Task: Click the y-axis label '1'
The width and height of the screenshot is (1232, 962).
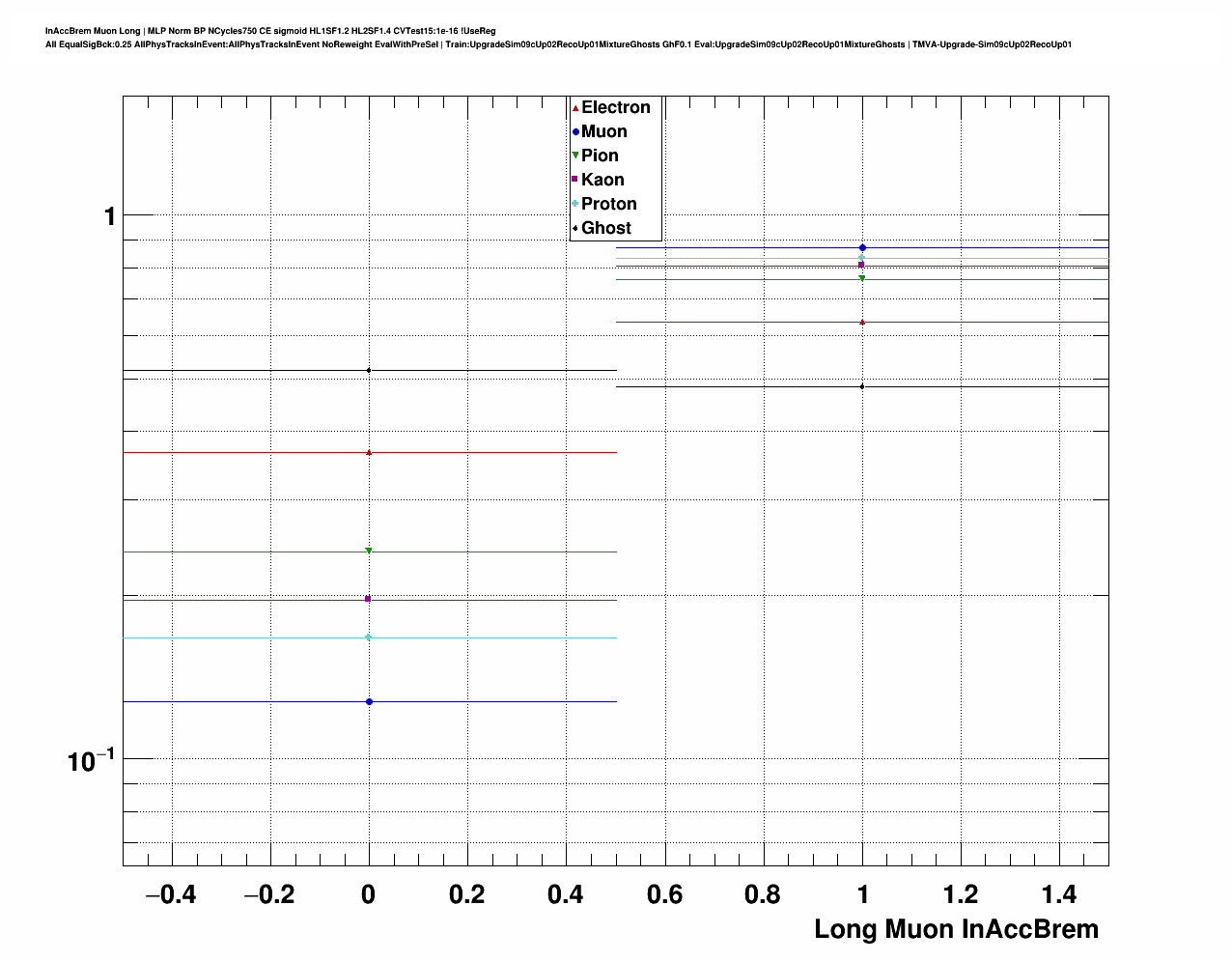Action: [x=110, y=217]
